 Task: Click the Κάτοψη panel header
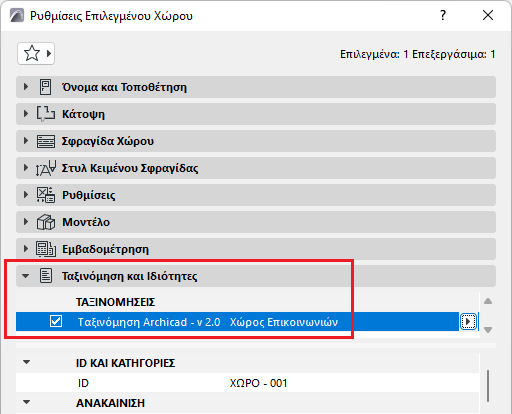tap(256, 114)
